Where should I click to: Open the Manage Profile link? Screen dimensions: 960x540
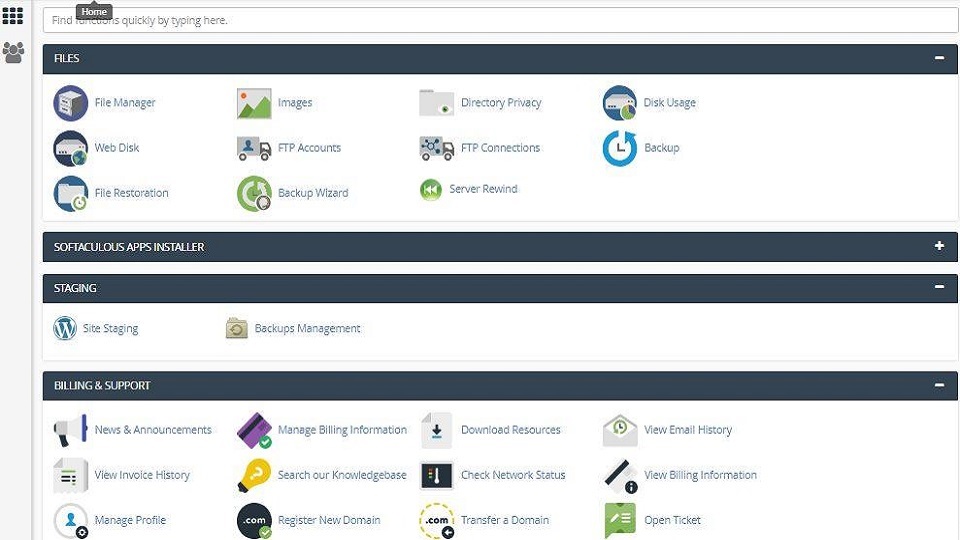[130, 520]
